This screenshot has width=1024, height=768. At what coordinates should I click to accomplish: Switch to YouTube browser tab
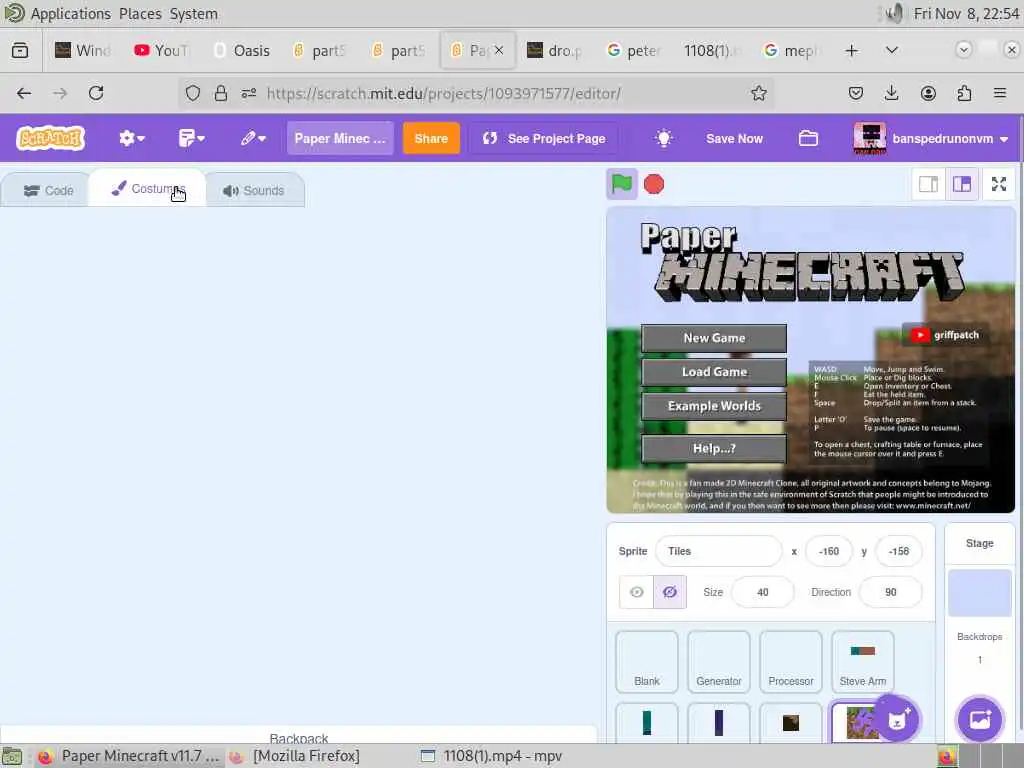(161, 50)
